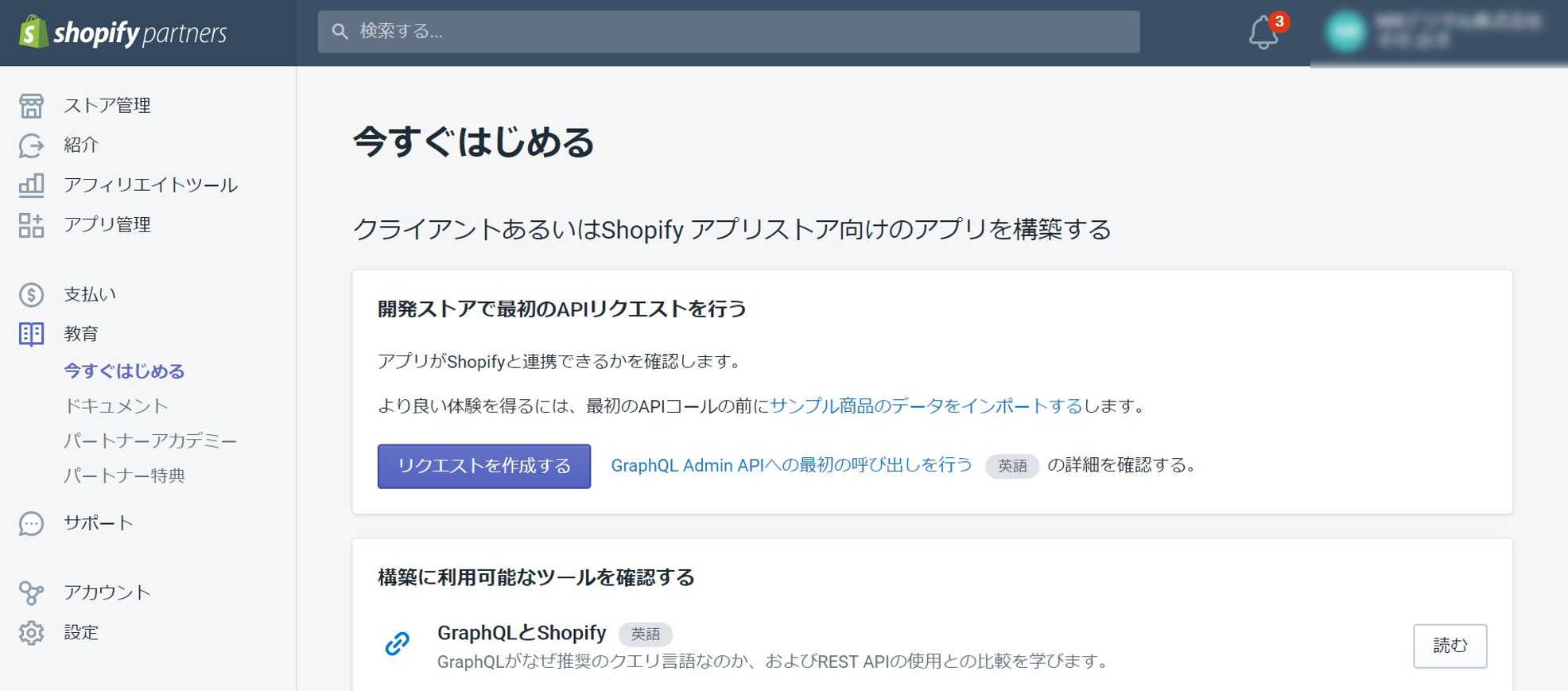Open the notifications bell
This screenshot has width=1568, height=691.
click(x=1263, y=33)
